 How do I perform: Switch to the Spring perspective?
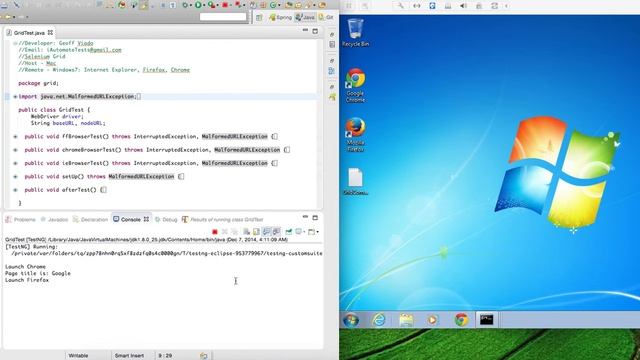click(x=280, y=18)
